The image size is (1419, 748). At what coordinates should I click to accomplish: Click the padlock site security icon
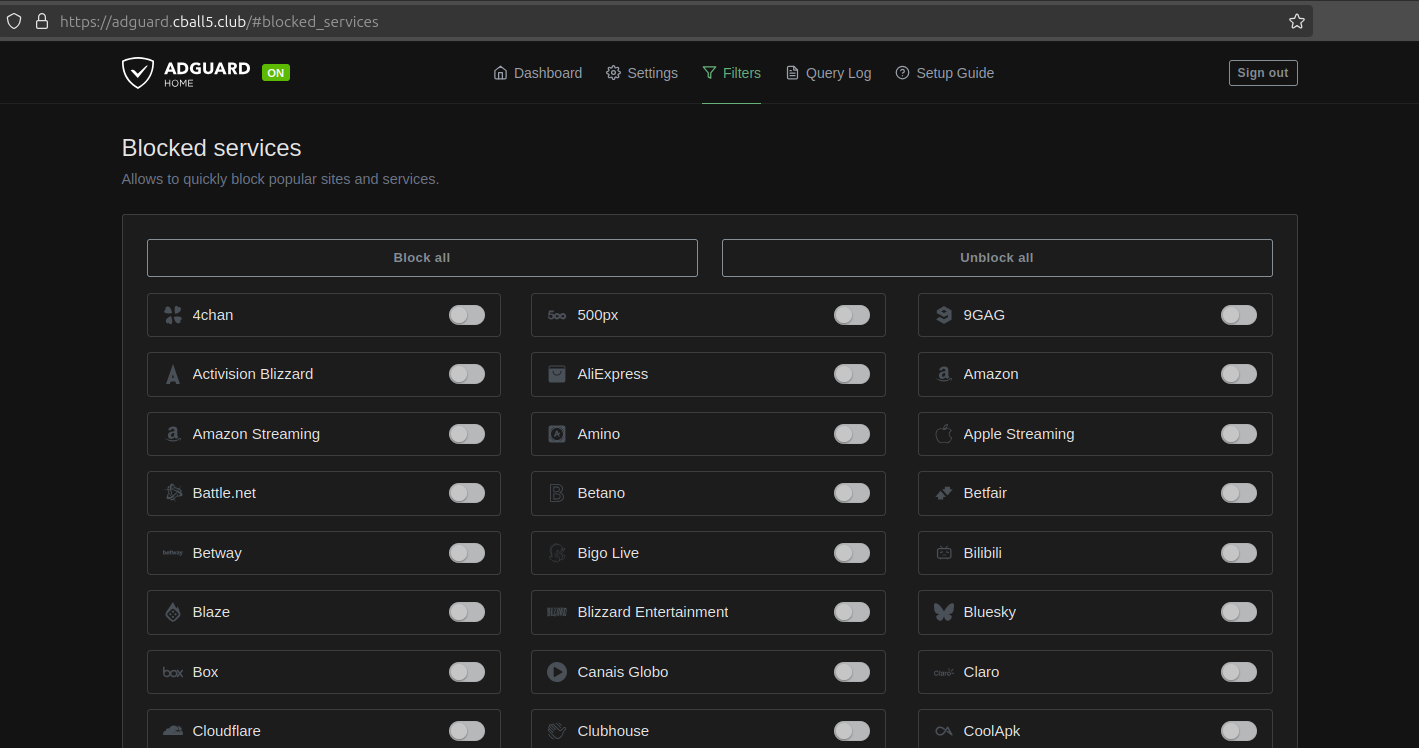[42, 21]
